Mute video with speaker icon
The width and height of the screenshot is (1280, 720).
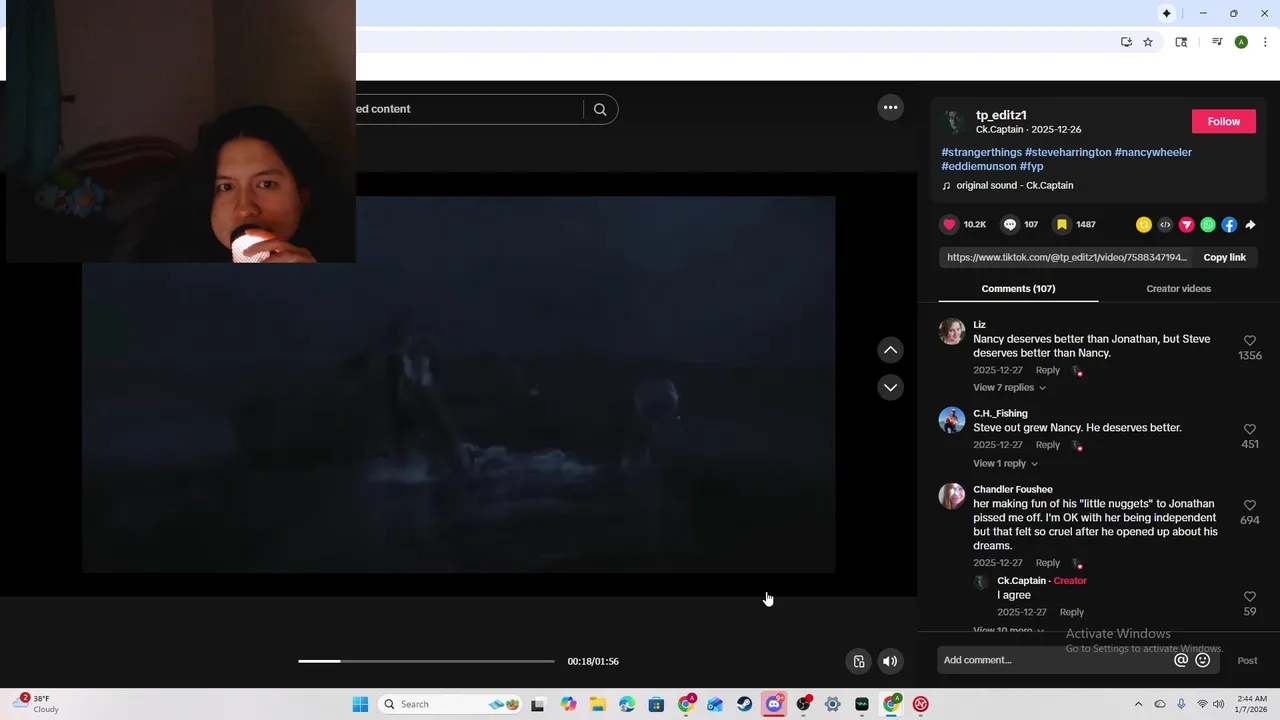[889, 661]
